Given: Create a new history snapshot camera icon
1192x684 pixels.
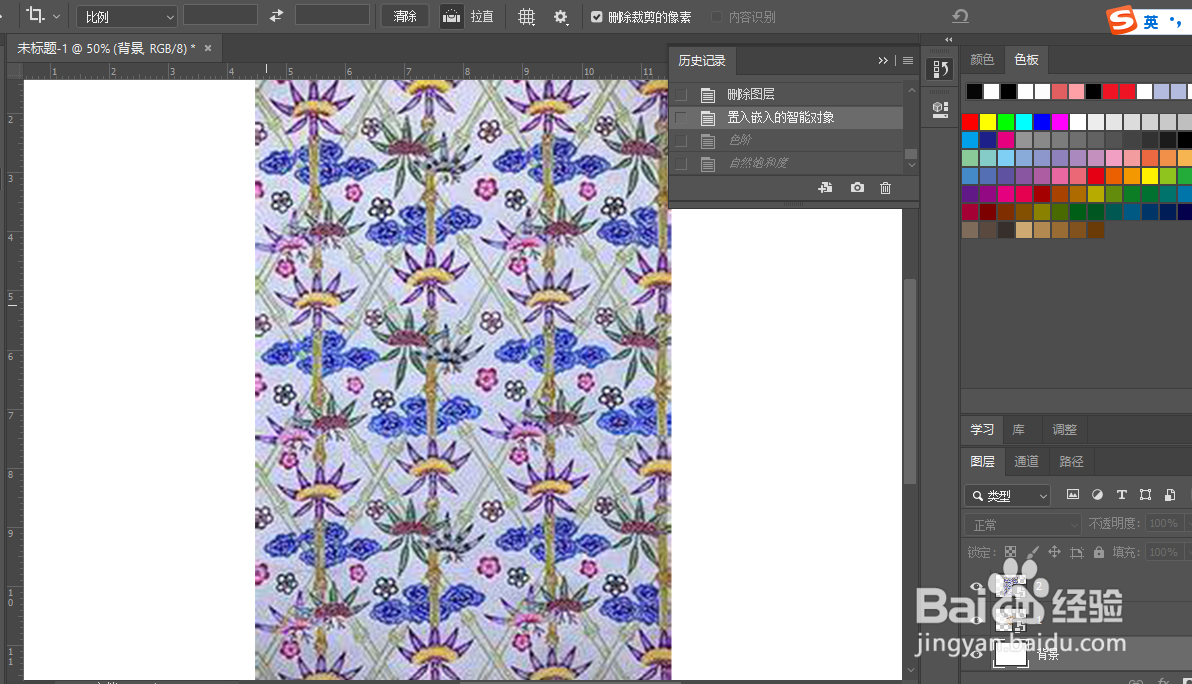Looking at the screenshot, I should (x=857, y=188).
